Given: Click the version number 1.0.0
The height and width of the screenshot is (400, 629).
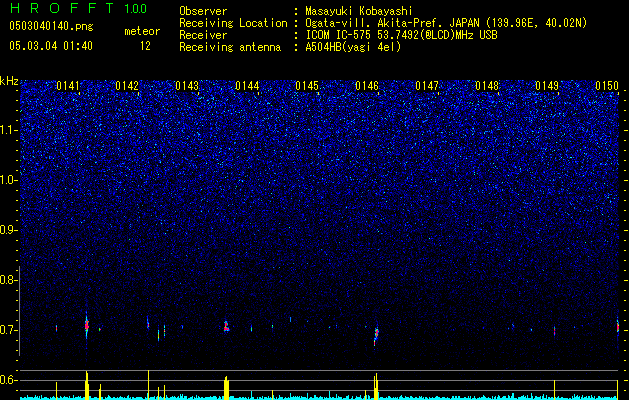Looking at the screenshot, I should (135, 9).
